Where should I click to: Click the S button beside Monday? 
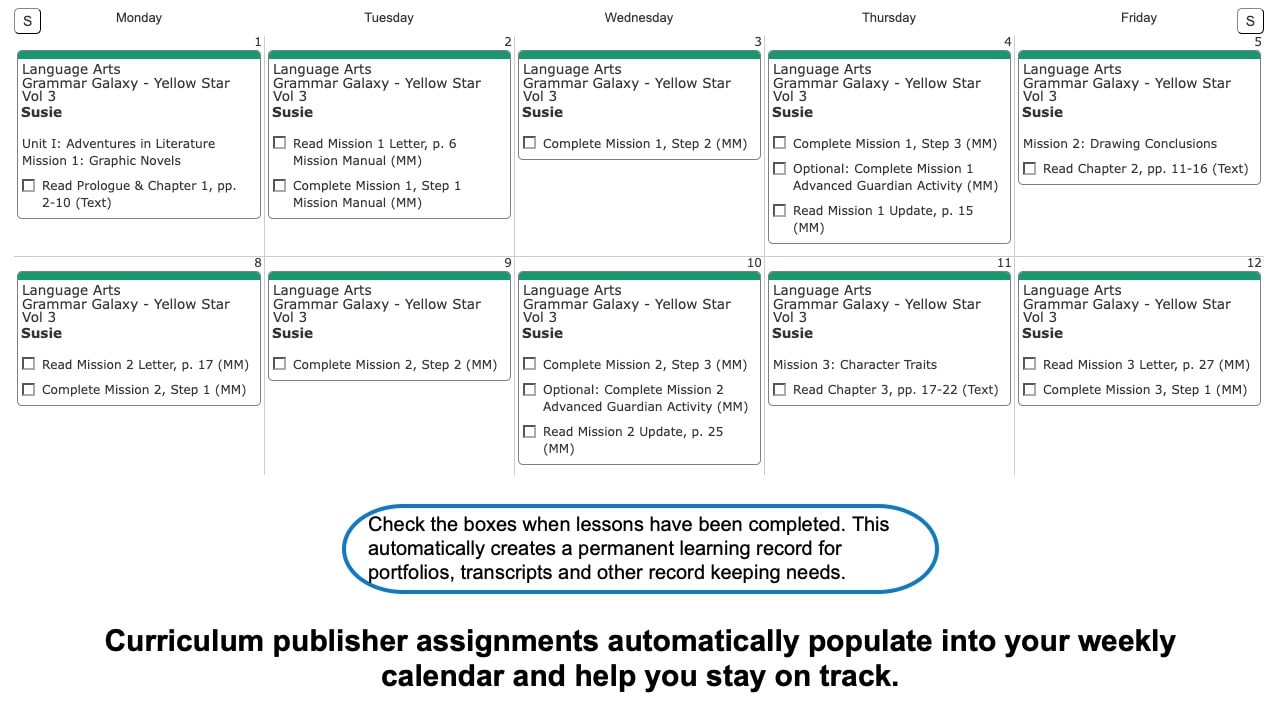point(28,21)
